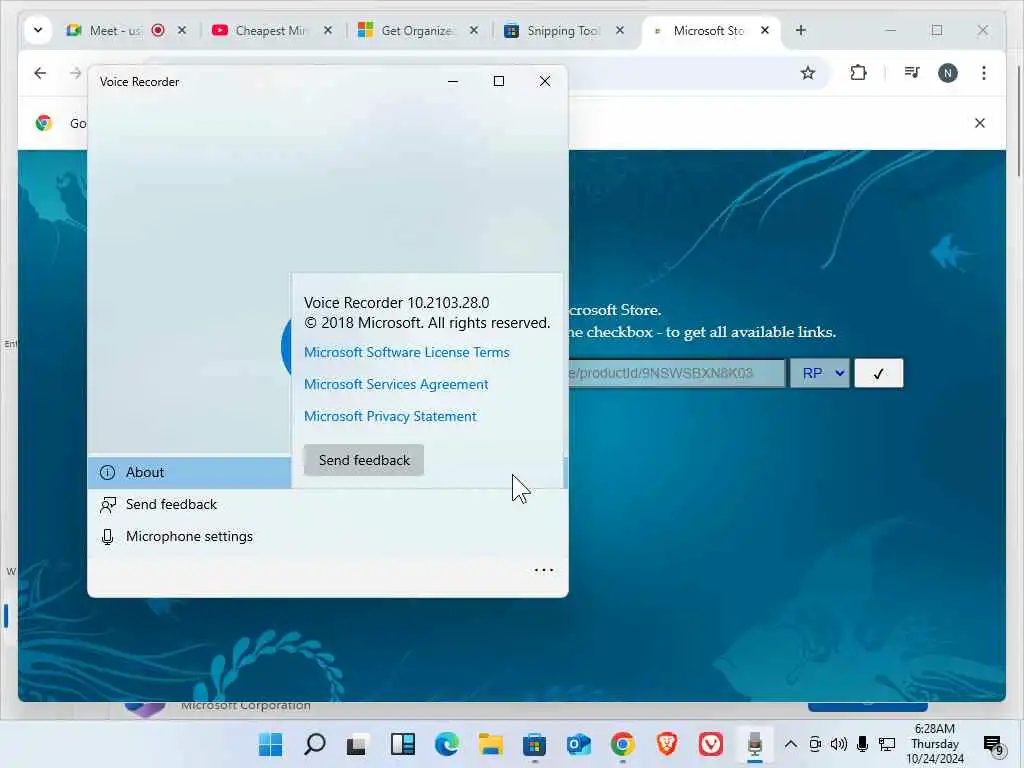Open the notification center icon

(x=993, y=744)
